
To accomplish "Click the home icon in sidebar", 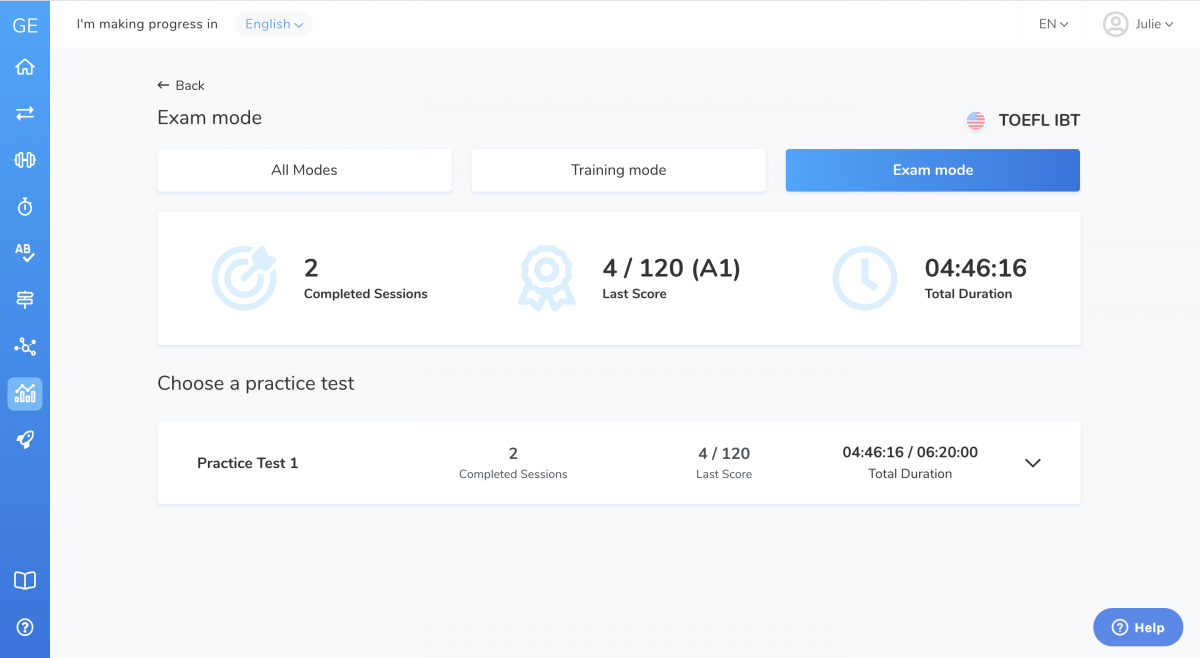I will 25,67.
